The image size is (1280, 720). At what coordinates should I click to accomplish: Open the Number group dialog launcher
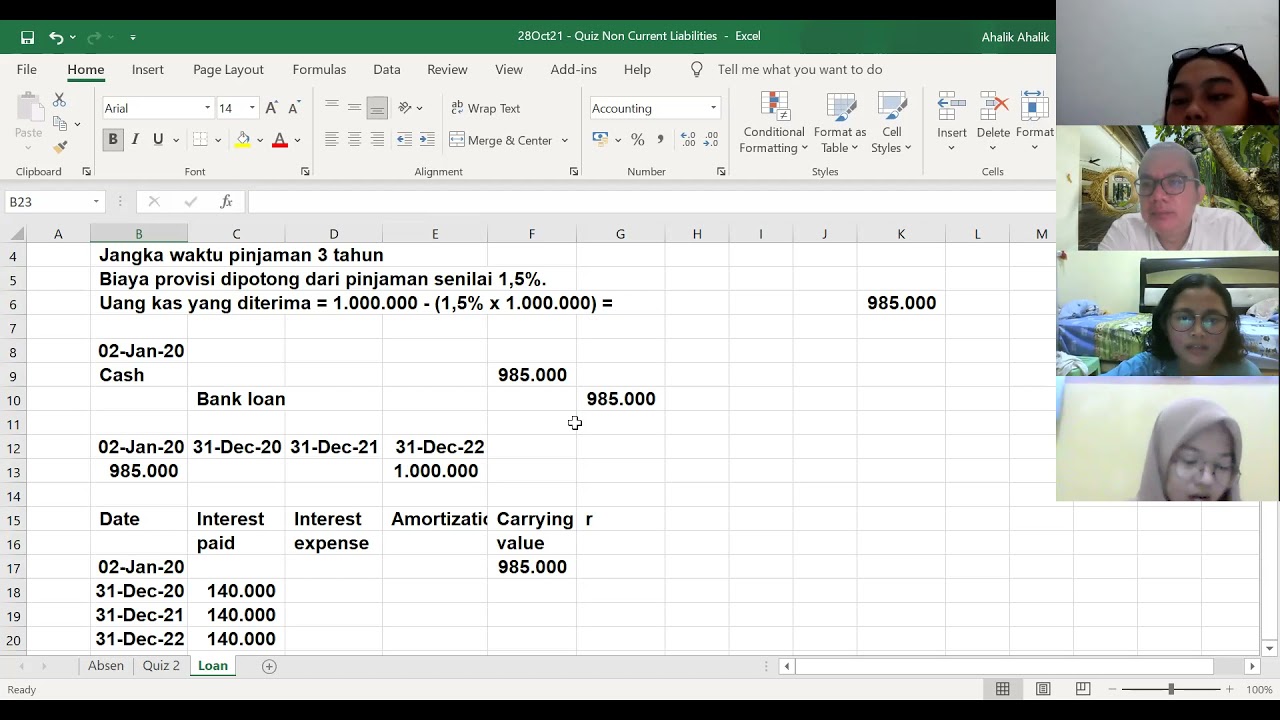(721, 172)
